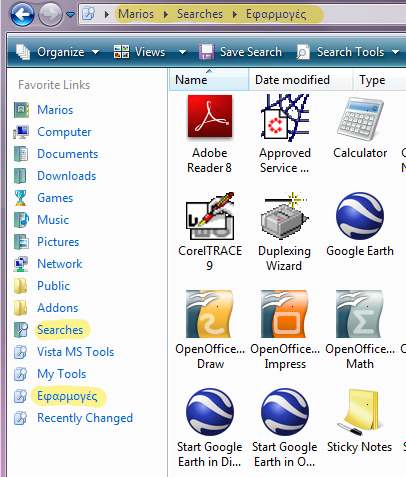406x477 pixels.
Task: Open My Tools saved search
Action: tap(62, 374)
